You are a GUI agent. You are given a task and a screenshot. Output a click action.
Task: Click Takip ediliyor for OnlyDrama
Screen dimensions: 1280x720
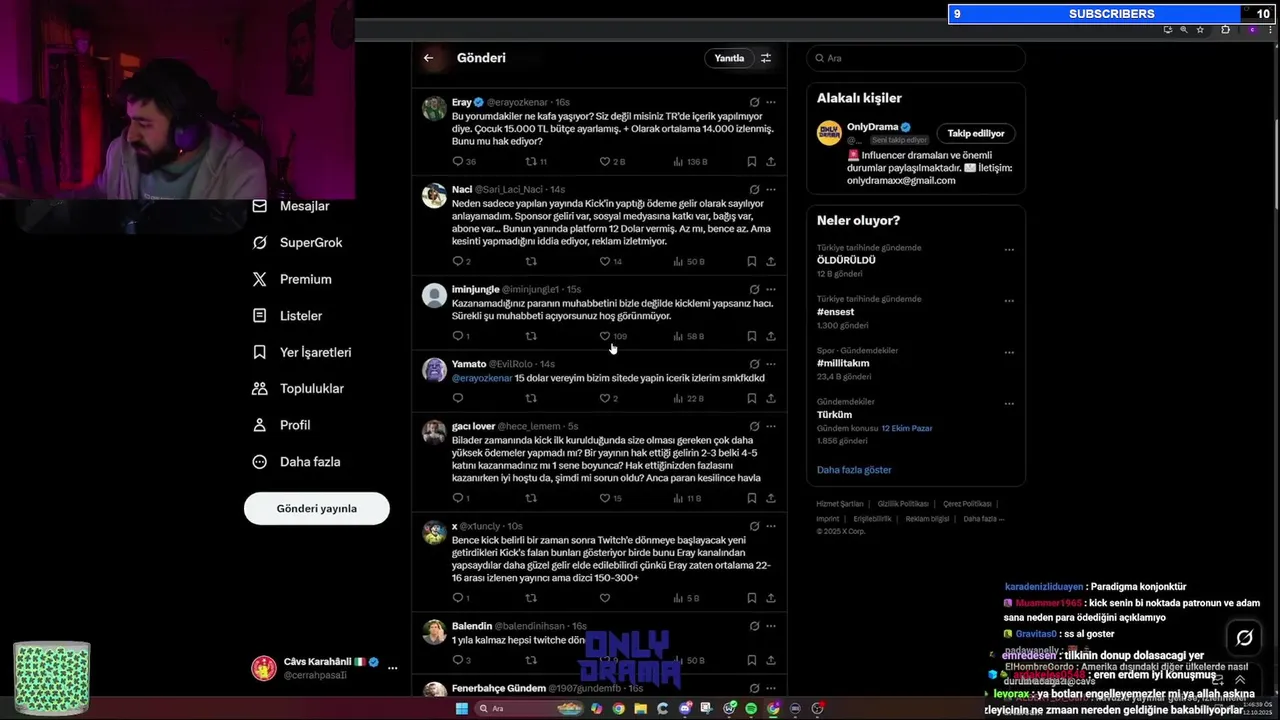click(976, 133)
